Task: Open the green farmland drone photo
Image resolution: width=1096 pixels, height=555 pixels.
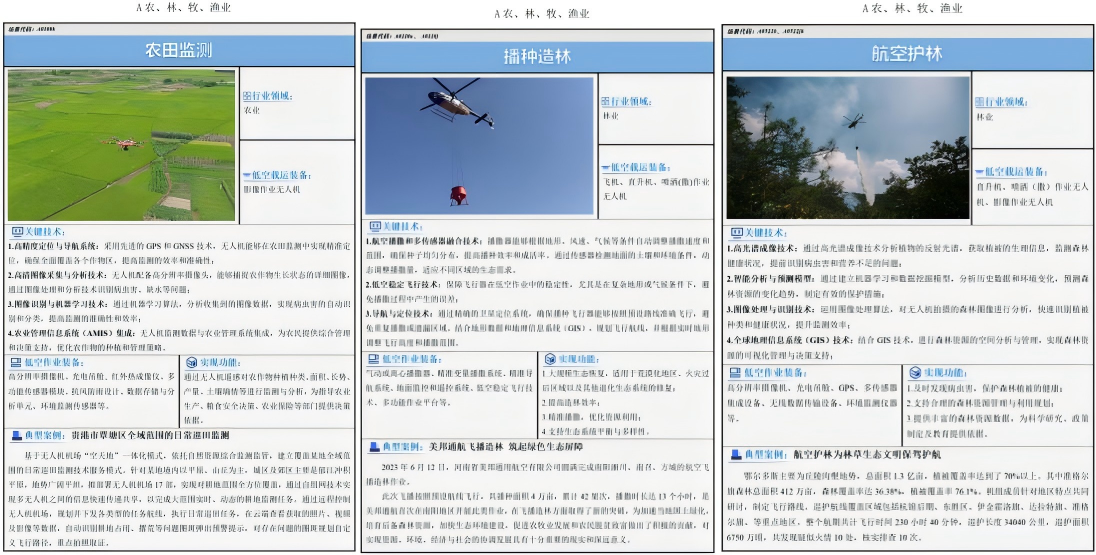Action: 122,145
